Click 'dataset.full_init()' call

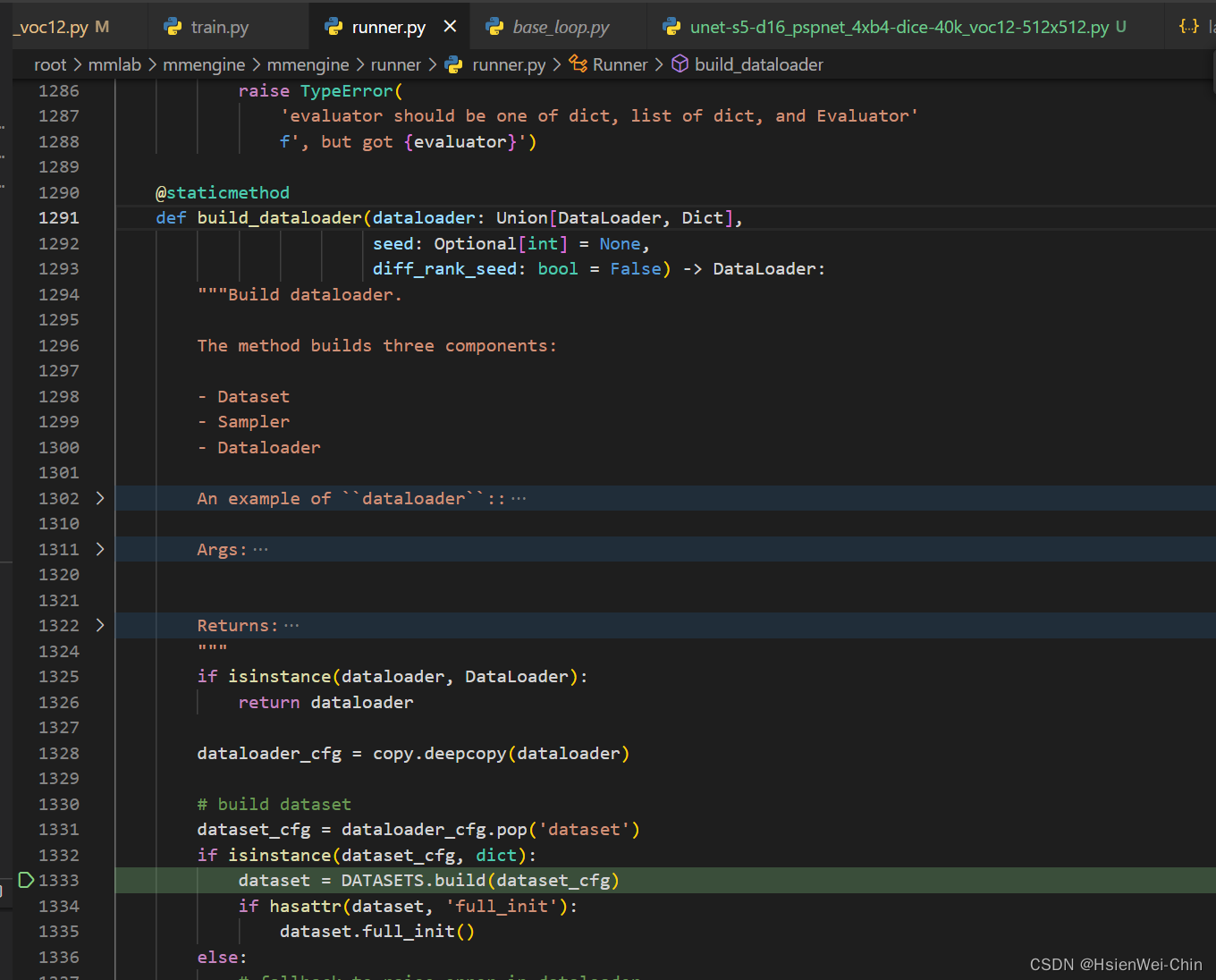pos(376,931)
